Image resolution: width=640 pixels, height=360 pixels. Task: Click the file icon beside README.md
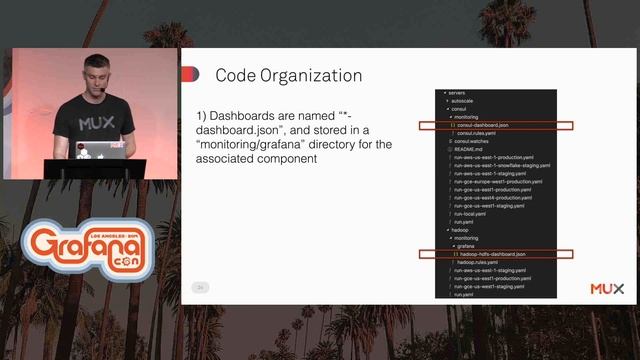click(x=450, y=149)
